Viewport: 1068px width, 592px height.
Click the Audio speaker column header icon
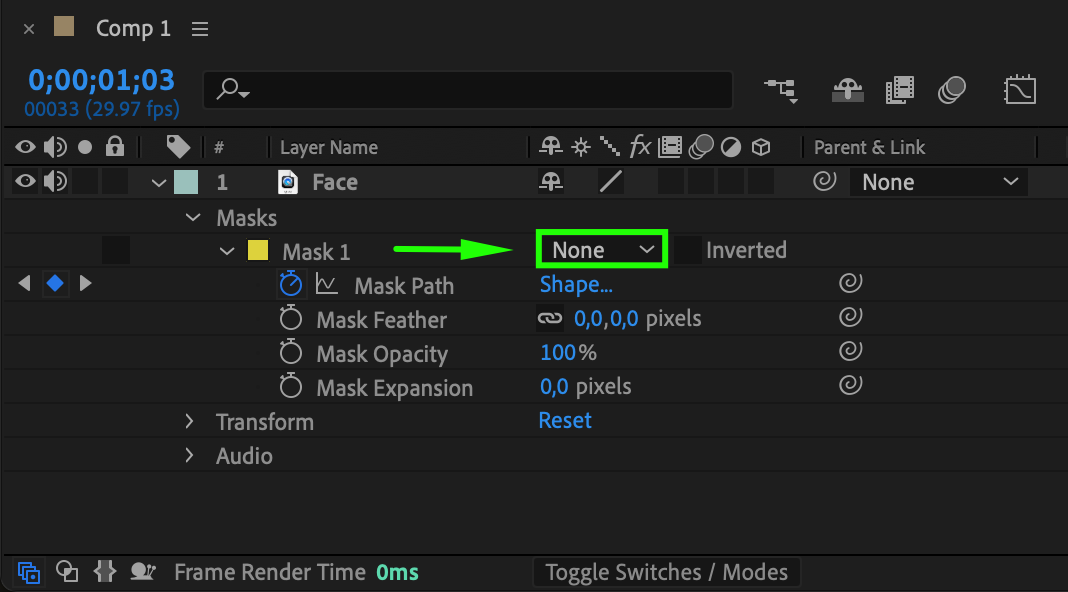(55, 147)
